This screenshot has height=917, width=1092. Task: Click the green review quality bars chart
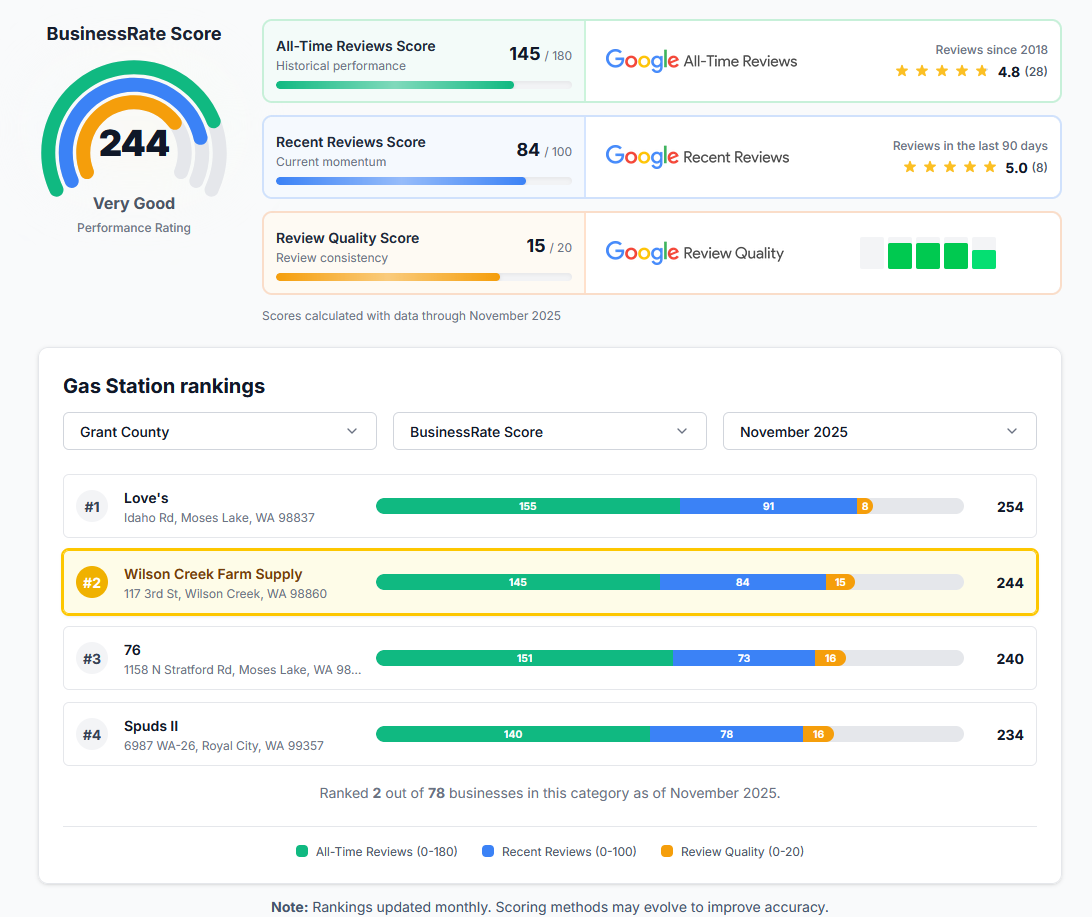928,254
